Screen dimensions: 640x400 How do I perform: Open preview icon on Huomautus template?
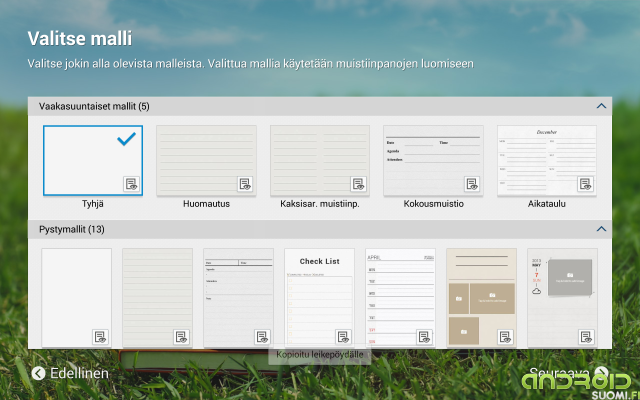245,184
